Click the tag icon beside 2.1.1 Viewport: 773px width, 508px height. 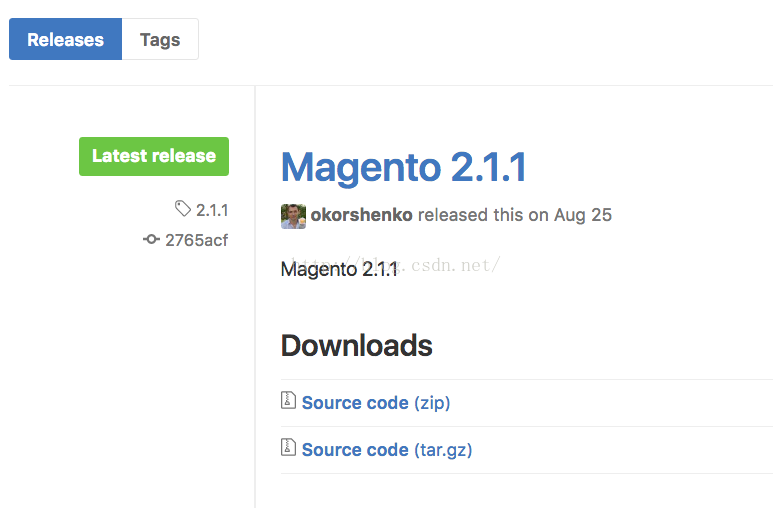(183, 209)
